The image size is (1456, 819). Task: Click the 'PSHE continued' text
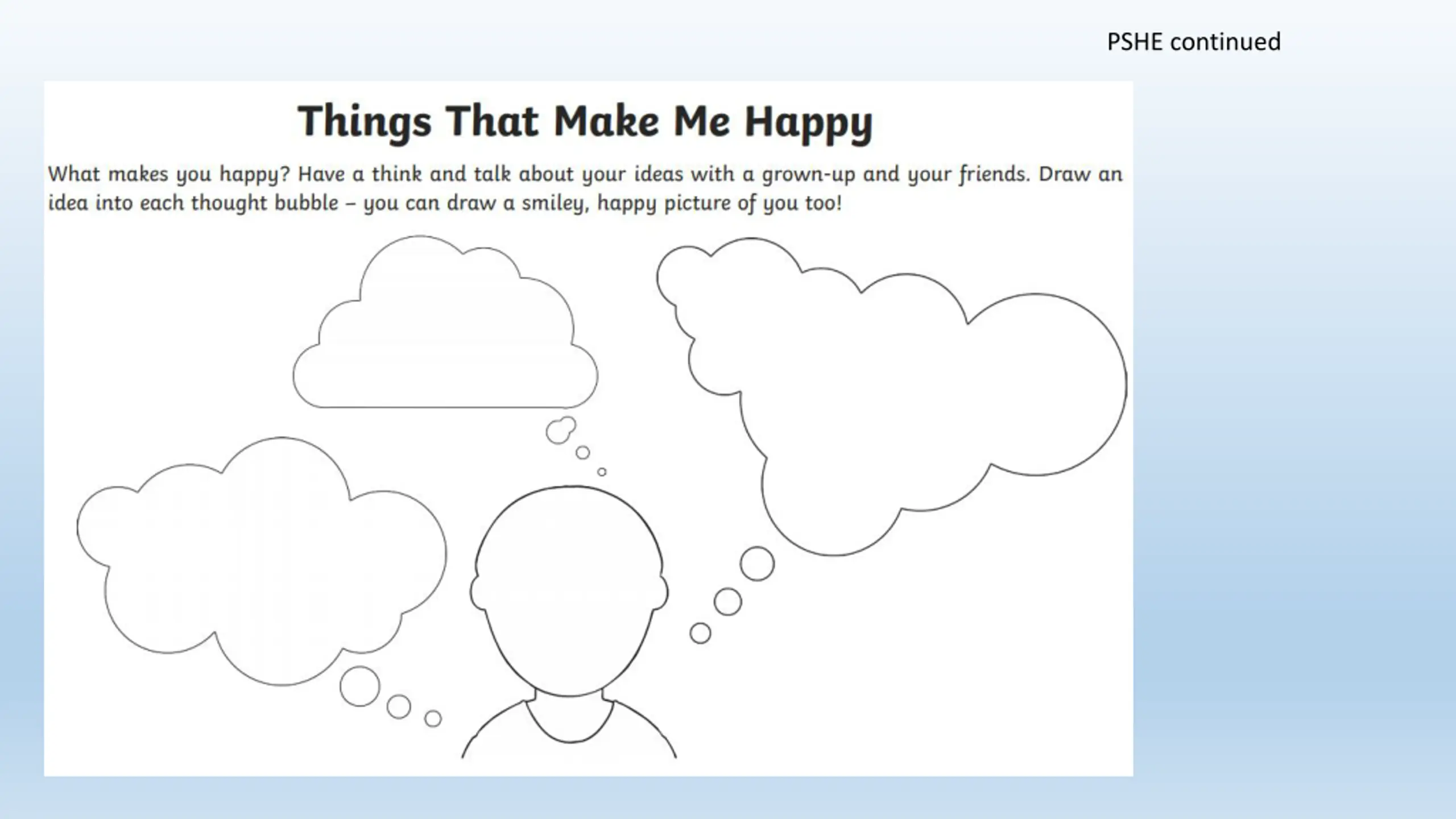1193,42
